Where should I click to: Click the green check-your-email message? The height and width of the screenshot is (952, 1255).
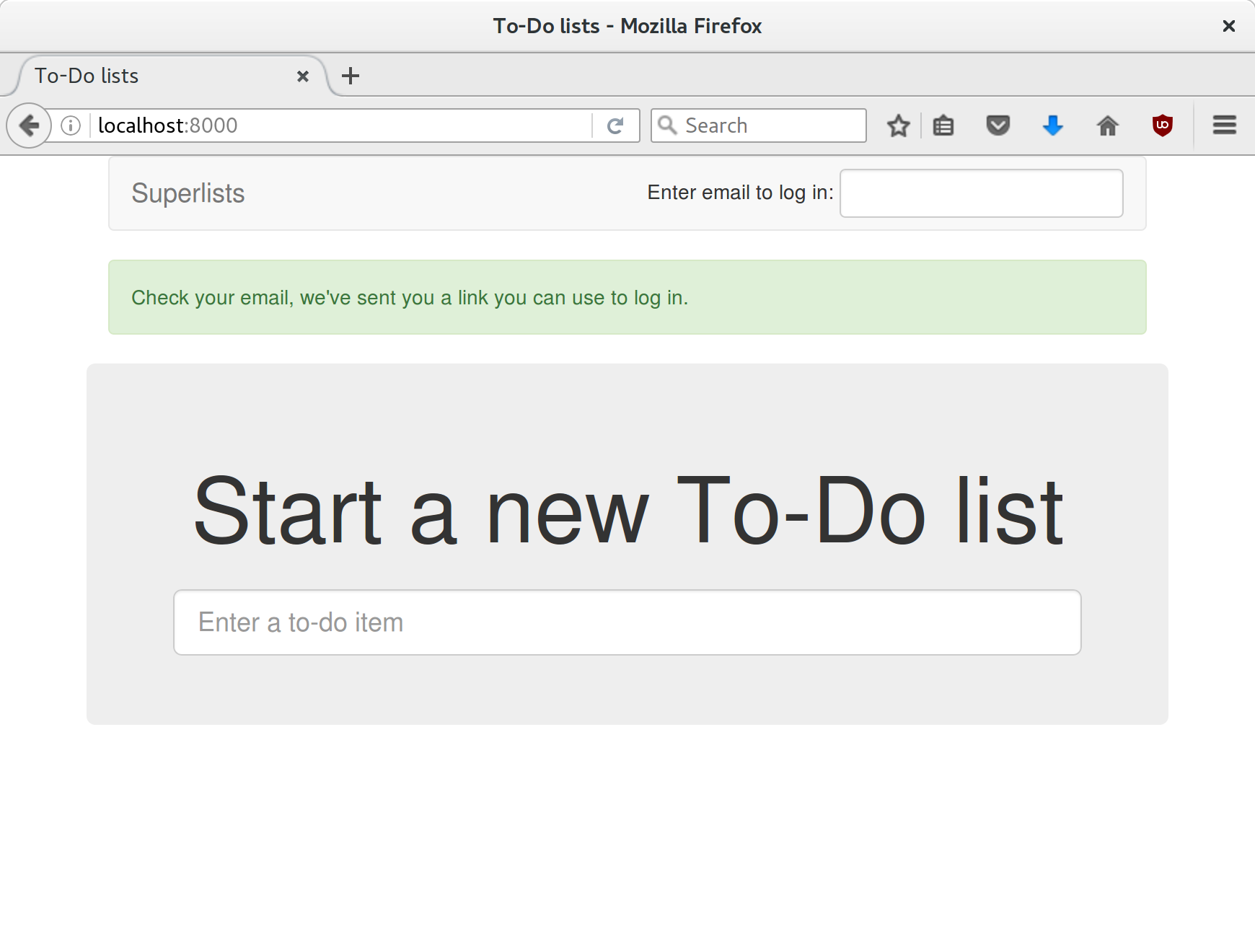point(627,297)
